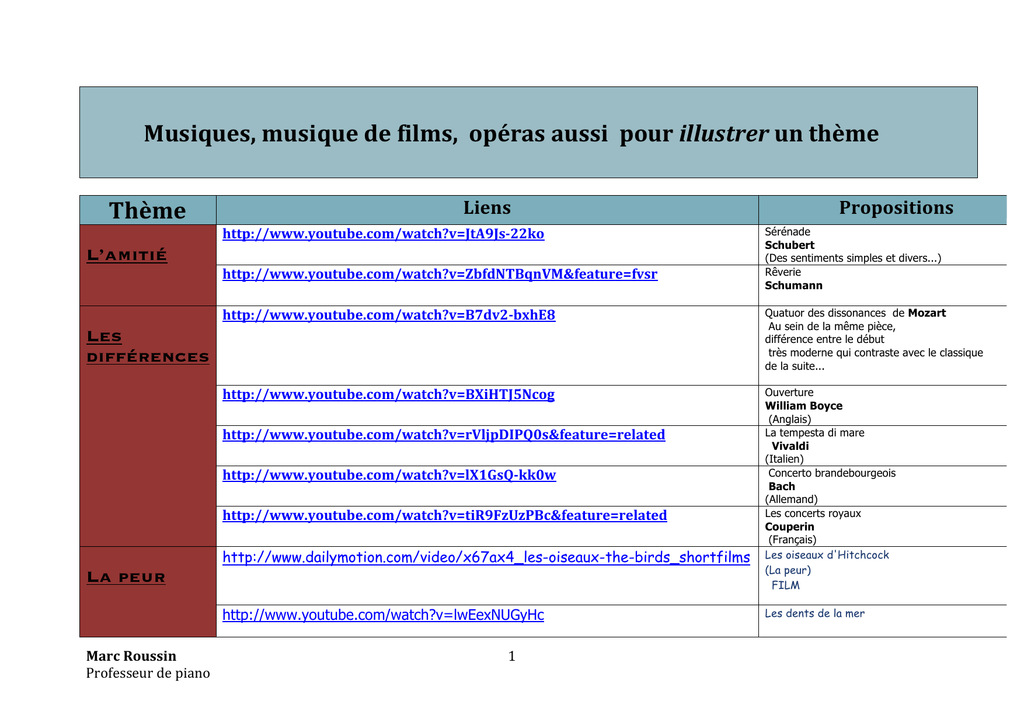Click the text Les concerts royaux

pos(813,513)
